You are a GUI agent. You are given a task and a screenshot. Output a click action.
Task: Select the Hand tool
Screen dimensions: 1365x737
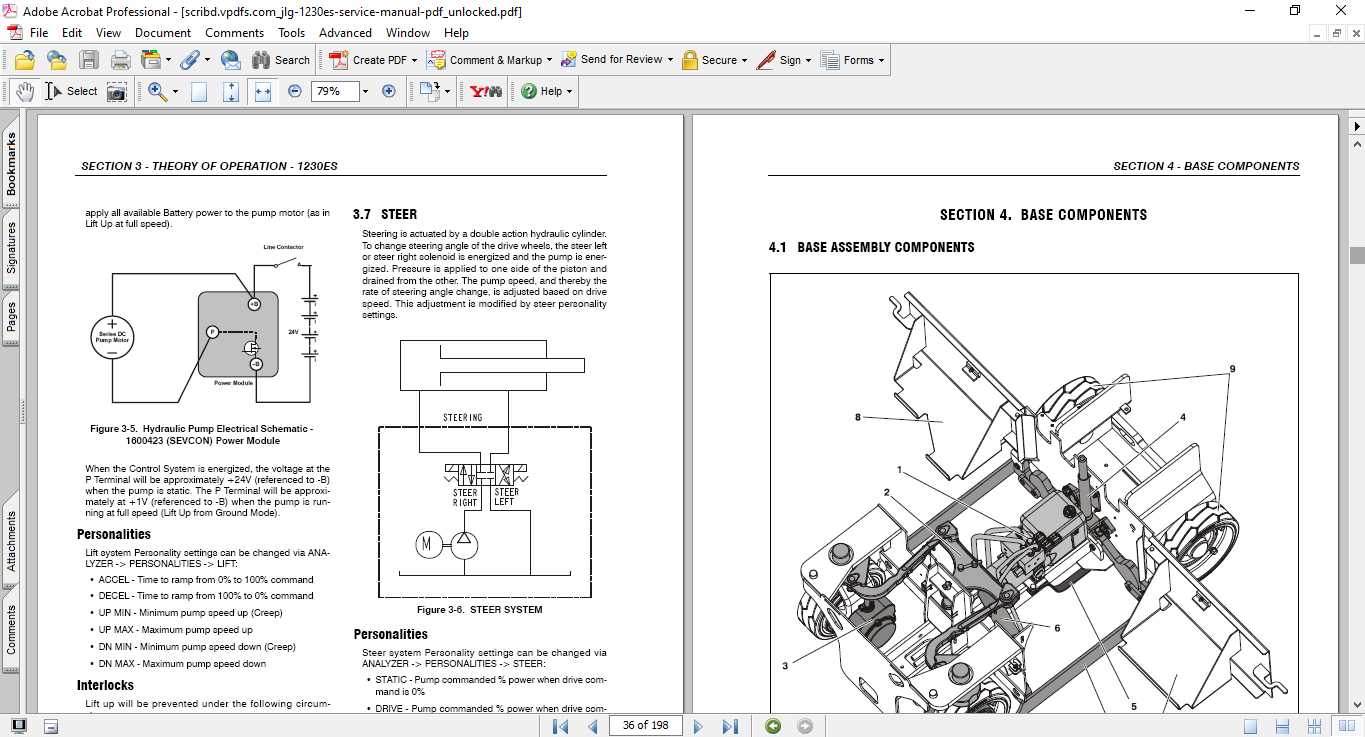[24, 91]
